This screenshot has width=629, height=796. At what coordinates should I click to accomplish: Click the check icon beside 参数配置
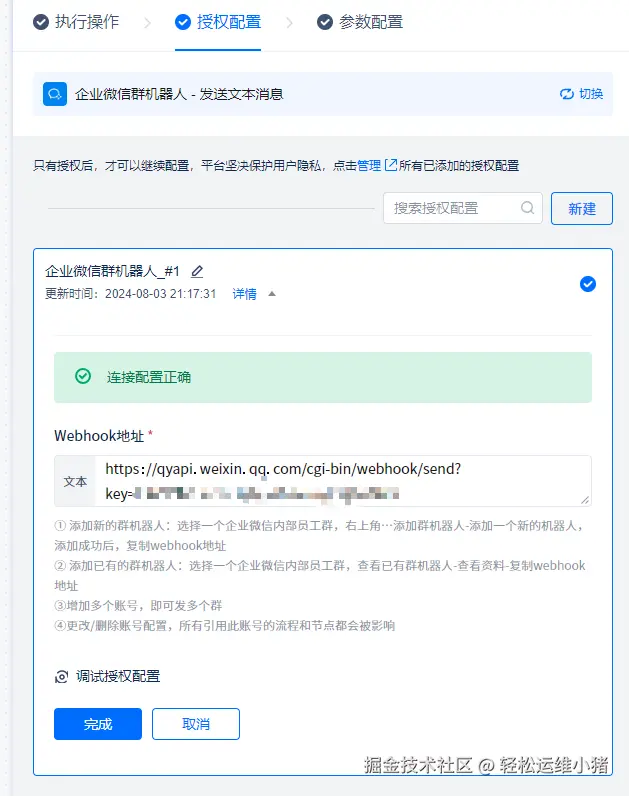325,22
